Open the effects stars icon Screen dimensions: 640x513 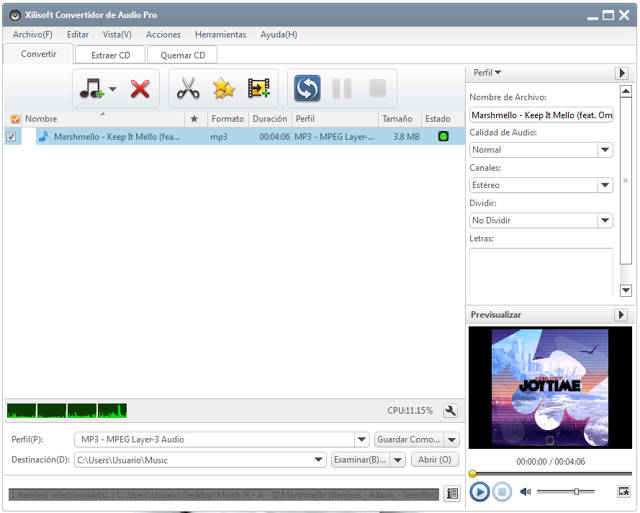click(224, 88)
